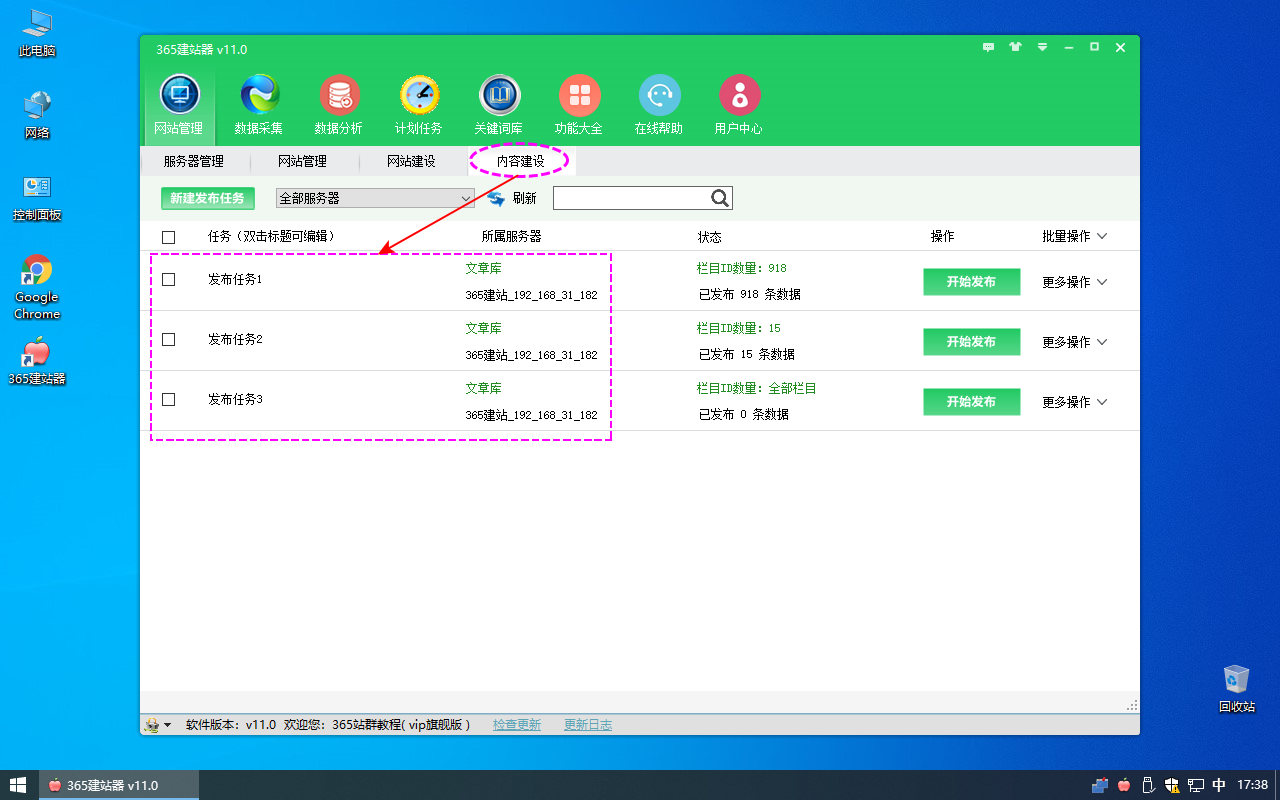Open the 数据采集 module
Screen dimensions: 1280x800
(x=259, y=105)
